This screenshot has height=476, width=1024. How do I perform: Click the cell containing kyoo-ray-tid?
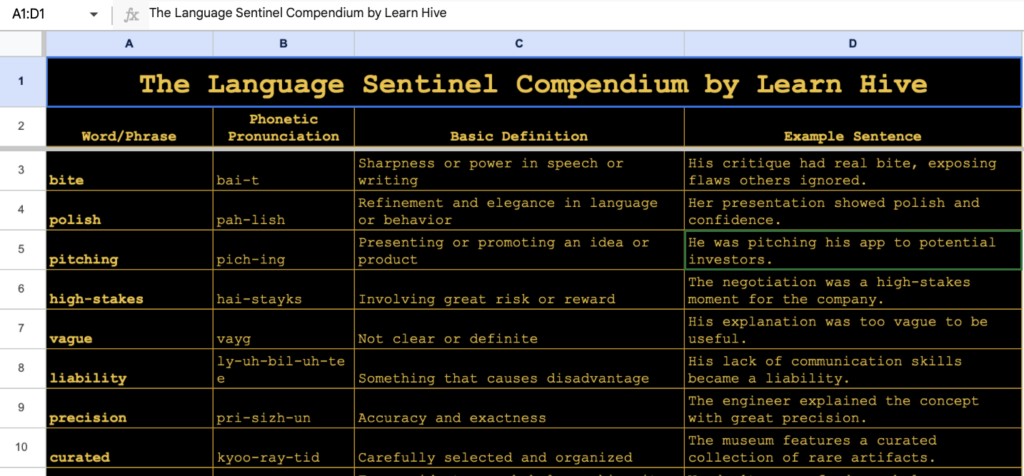(283, 448)
